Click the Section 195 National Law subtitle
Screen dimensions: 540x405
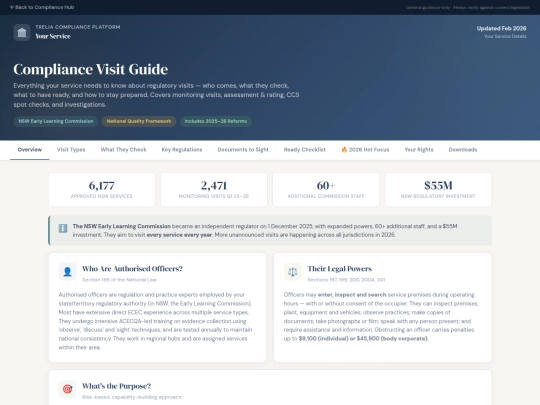tap(119, 280)
